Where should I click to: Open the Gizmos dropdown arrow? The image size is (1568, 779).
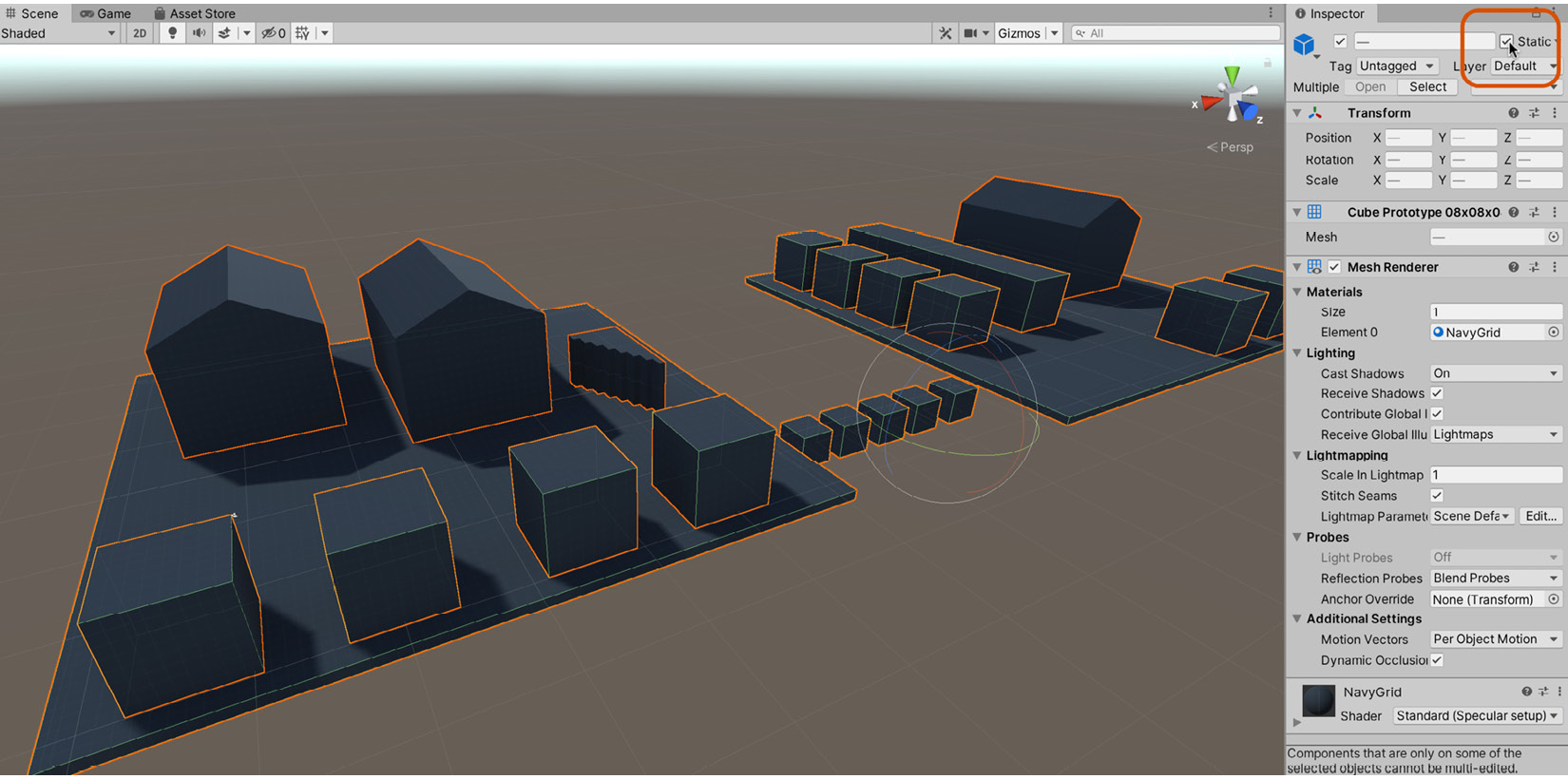click(1054, 33)
